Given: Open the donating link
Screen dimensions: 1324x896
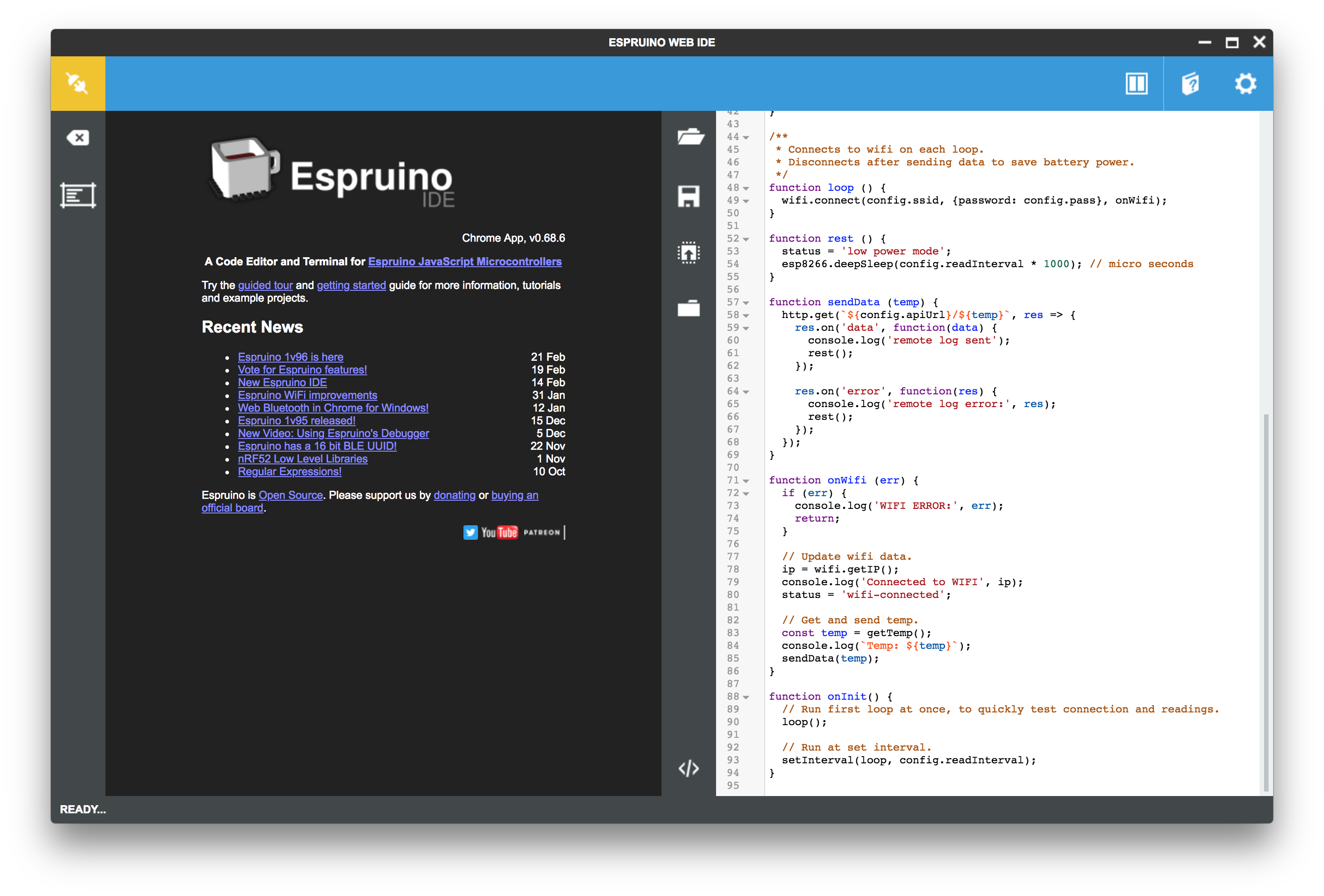Looking at the screenshot, I should (x=454, y=496).
